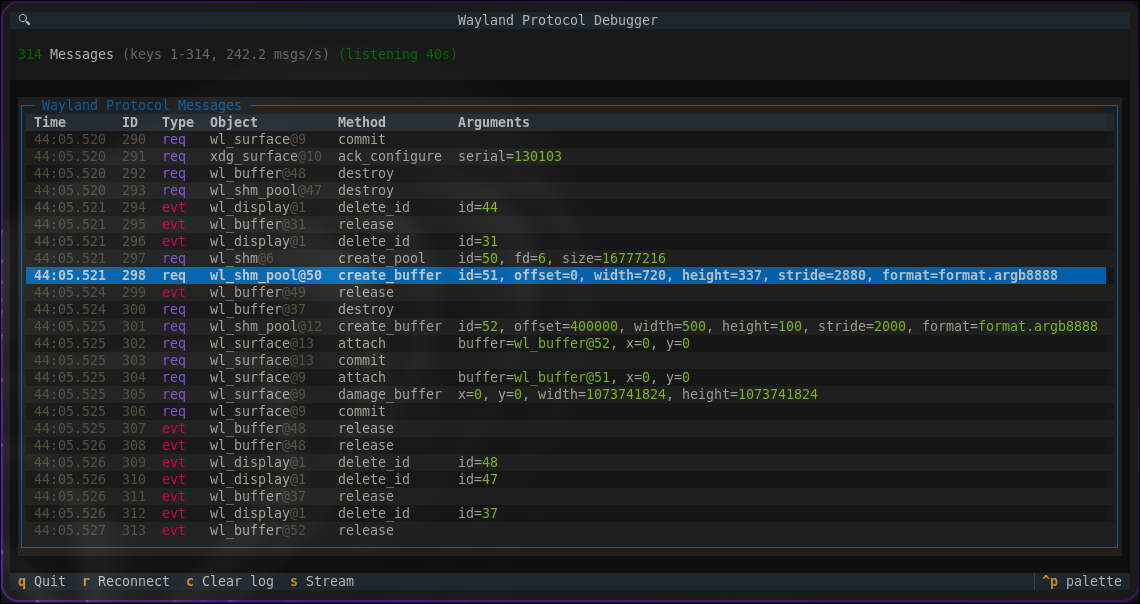Click the search magnifier icon in header

[x=24, y=20]
